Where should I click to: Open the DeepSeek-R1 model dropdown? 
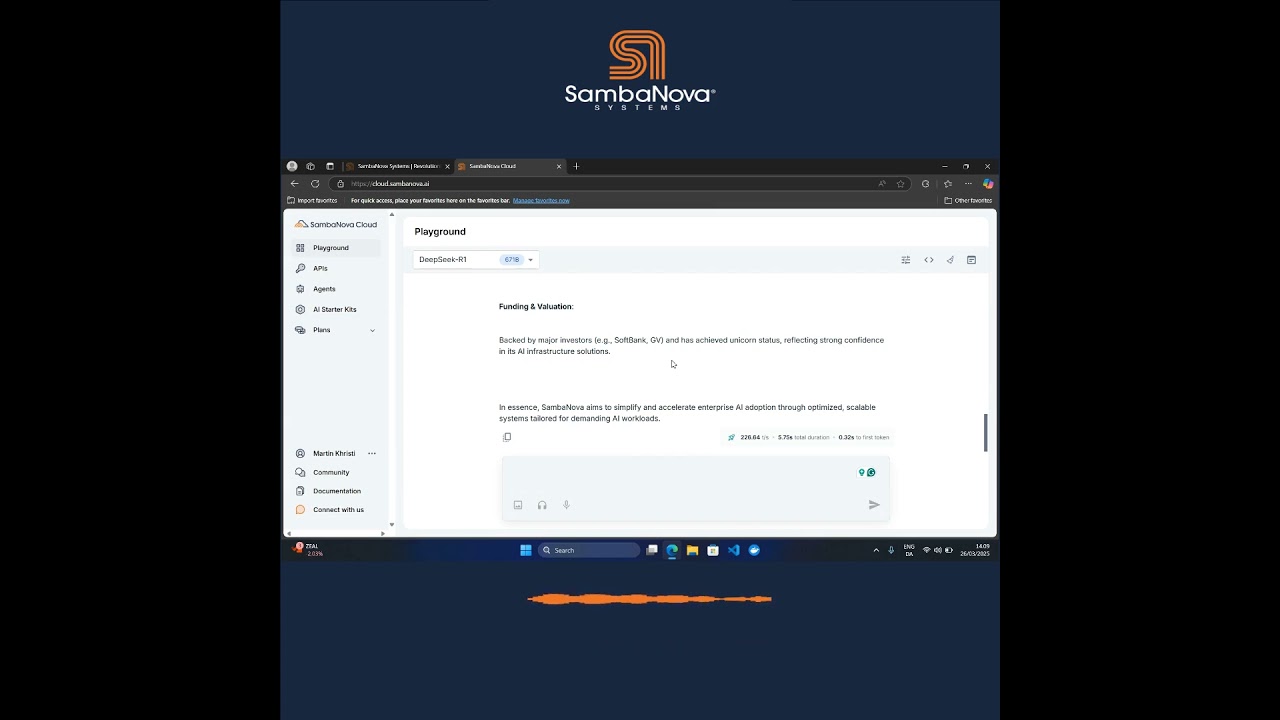coord(475,260)
